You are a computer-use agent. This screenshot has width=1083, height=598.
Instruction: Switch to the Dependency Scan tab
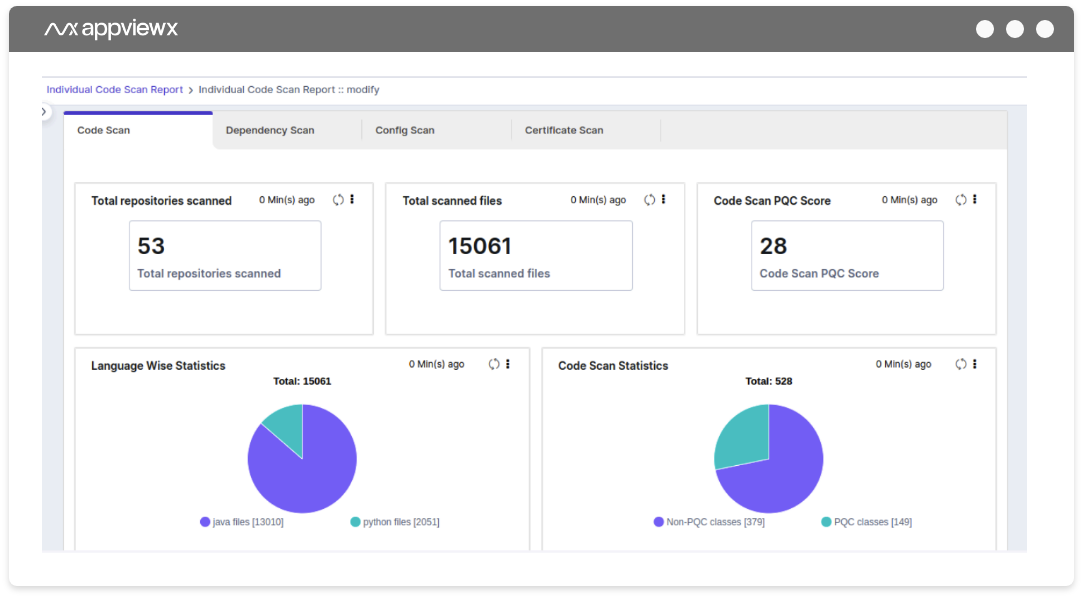pos(269,129)
